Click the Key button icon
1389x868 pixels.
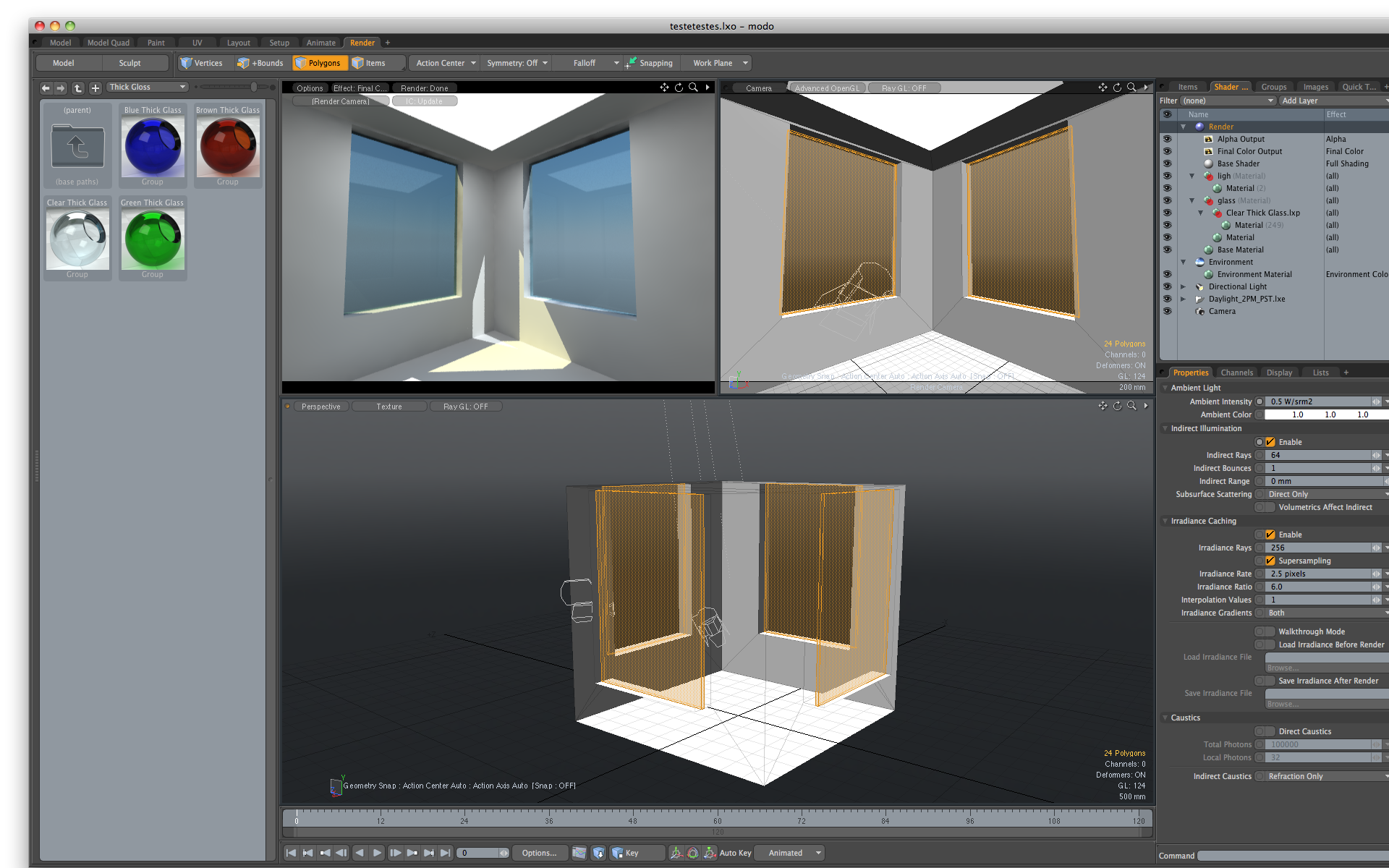pos(617,853)
